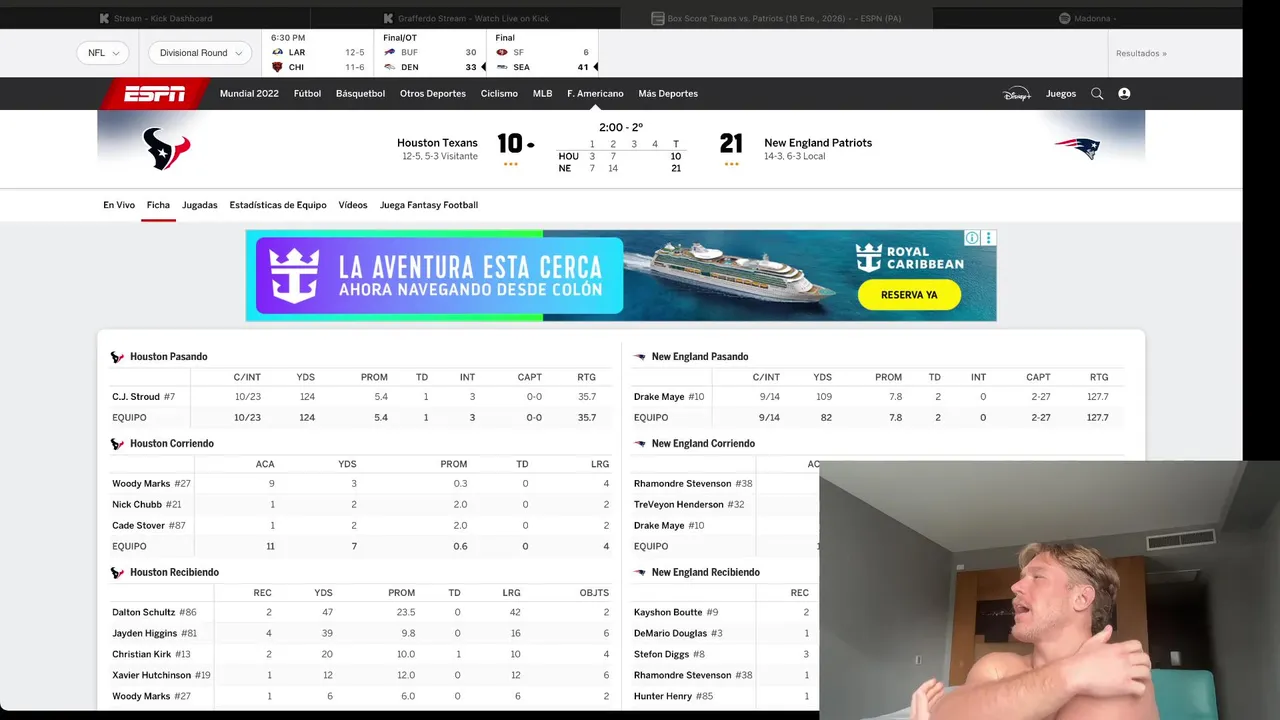Open Woody Marks rushing row link
The width and height of the screenshot is (1280, 720).
coord(141,484)
